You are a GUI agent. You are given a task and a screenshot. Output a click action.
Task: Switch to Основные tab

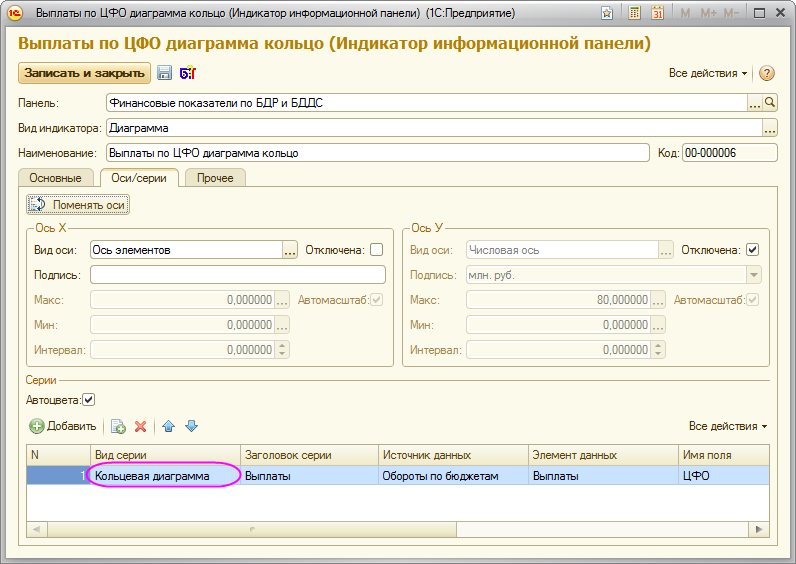coord(55,178)
